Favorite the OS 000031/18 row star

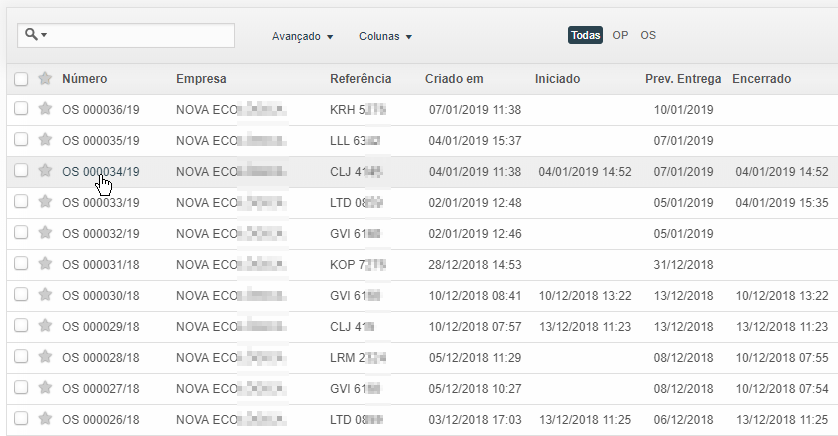tap(45, 264)
